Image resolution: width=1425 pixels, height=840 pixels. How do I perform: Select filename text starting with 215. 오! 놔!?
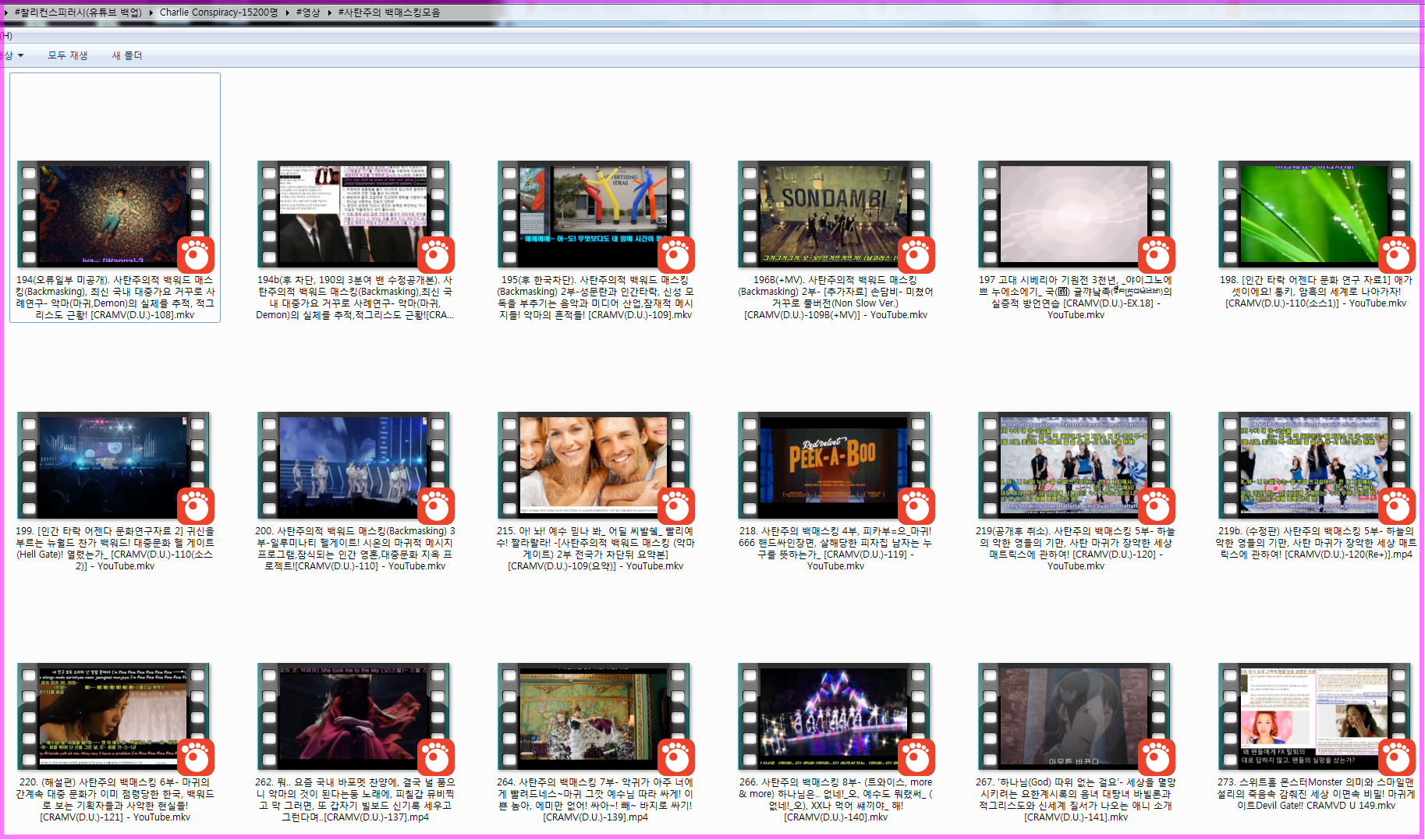[x=595, y=548]
